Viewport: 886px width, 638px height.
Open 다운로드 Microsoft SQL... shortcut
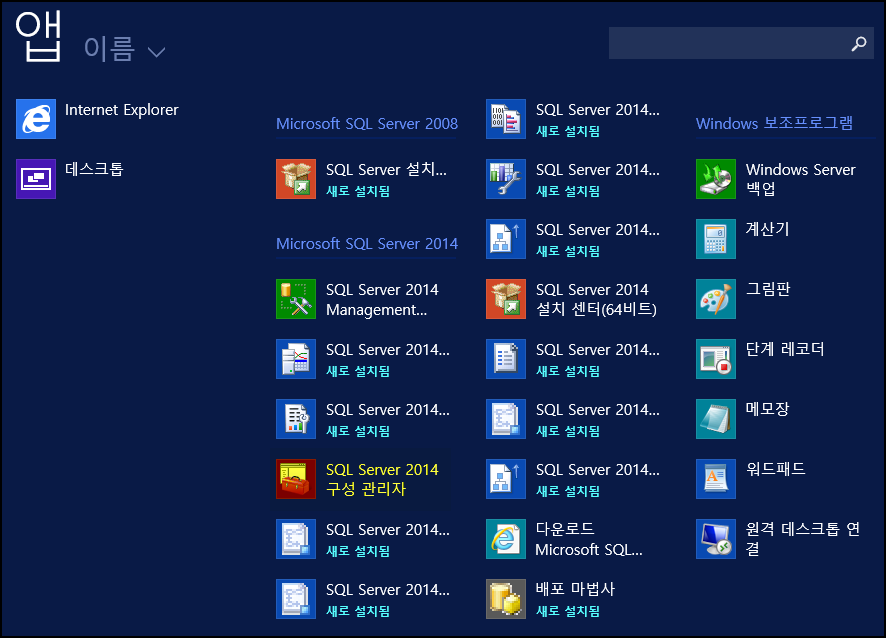tap(564, 539)
